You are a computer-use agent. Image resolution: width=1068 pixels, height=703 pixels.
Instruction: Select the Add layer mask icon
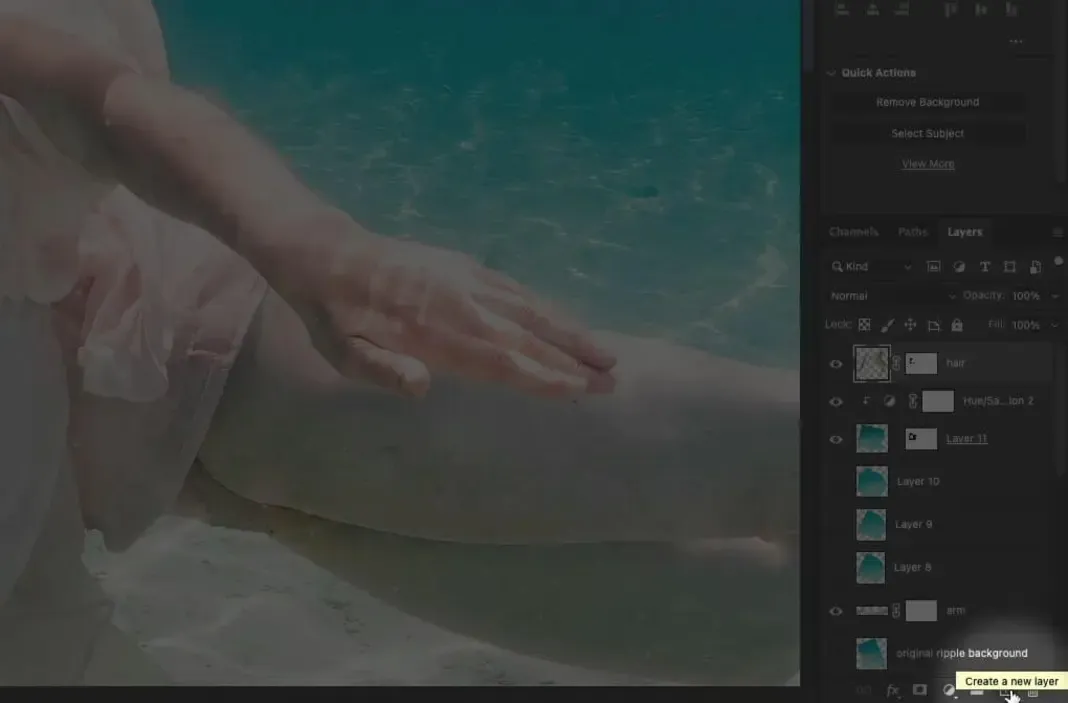click(x=920, y=690)
